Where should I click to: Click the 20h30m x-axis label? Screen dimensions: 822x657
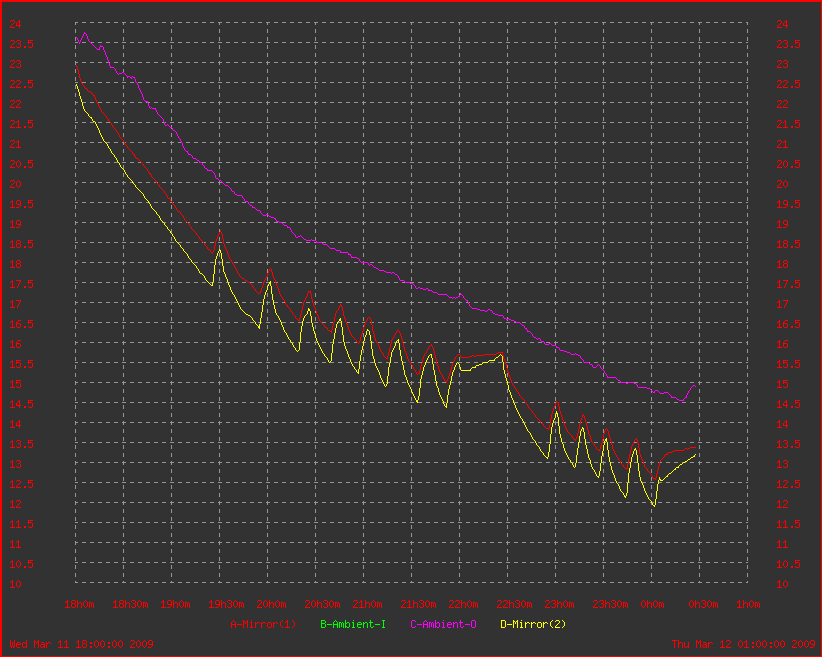pos(322,604)
